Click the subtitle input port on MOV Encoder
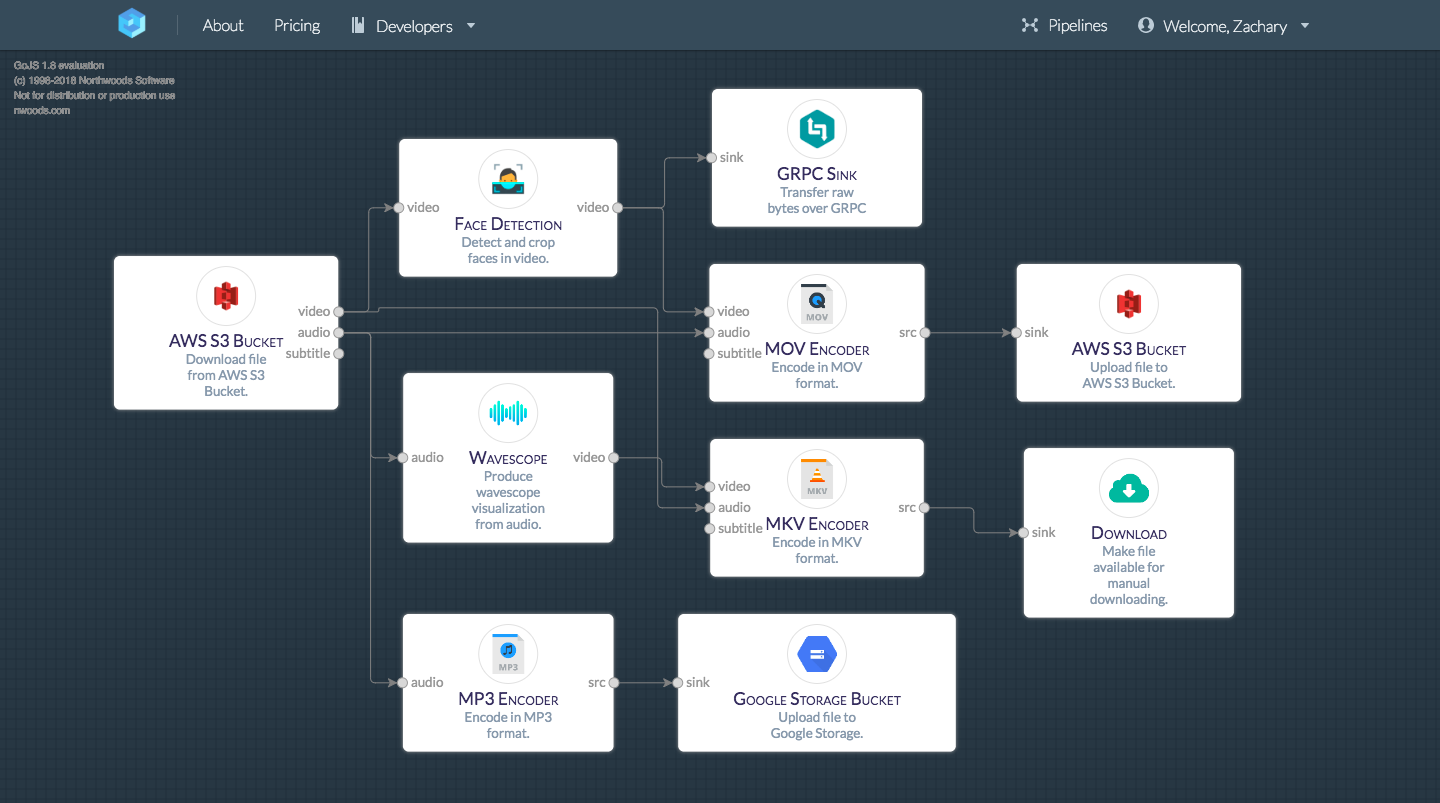This screenshot has width=1440, height=803. [709, 353]
